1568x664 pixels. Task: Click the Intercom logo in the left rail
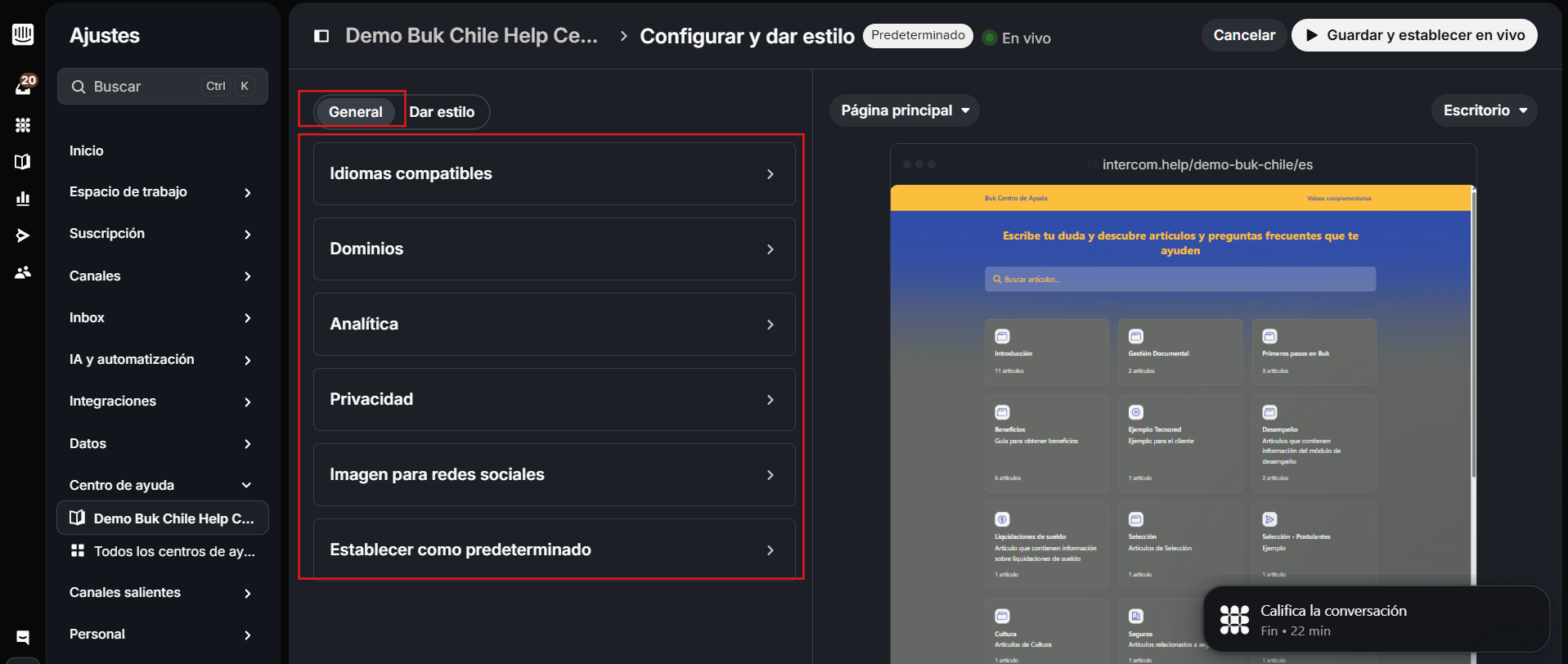click(23, 34)
